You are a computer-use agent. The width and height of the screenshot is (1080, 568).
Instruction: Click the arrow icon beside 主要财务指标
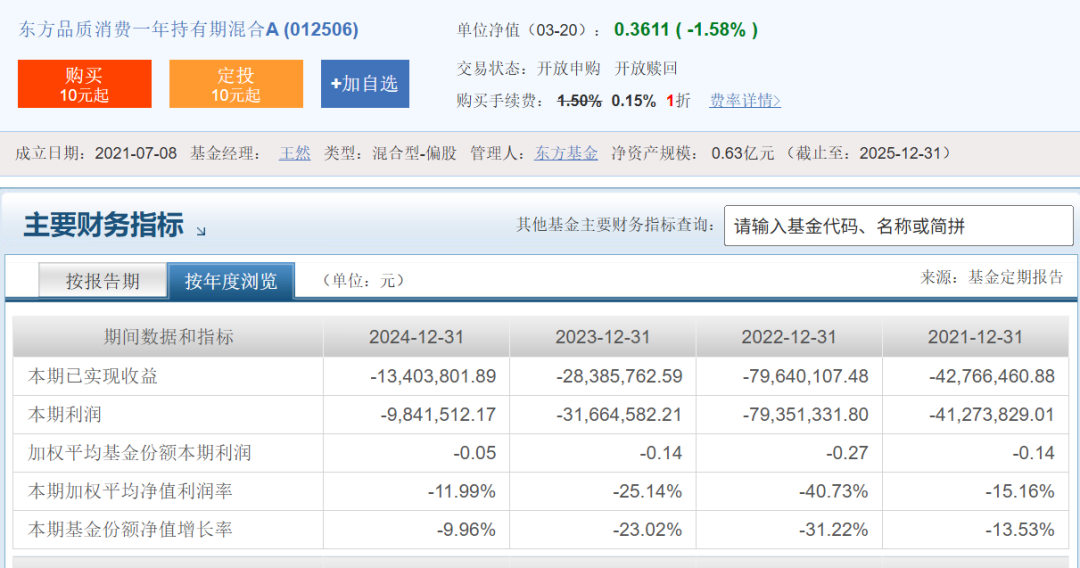(x=201, y=231)
